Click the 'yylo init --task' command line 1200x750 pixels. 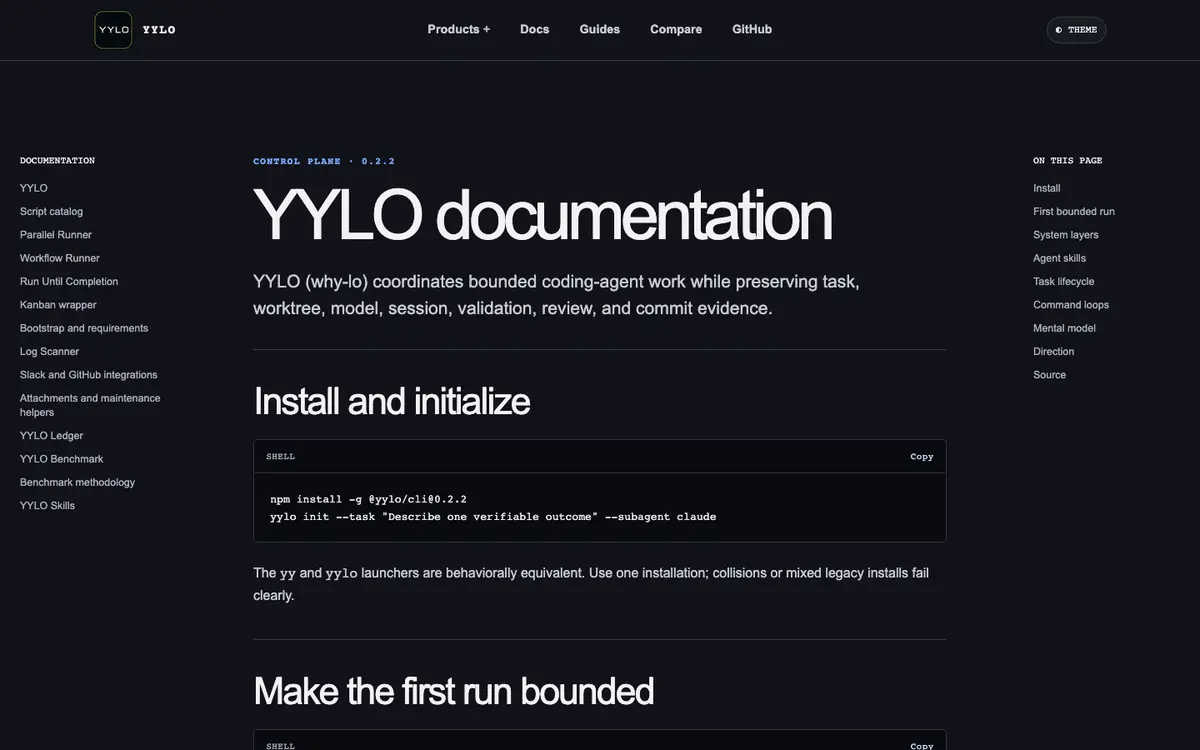(493, 517)
